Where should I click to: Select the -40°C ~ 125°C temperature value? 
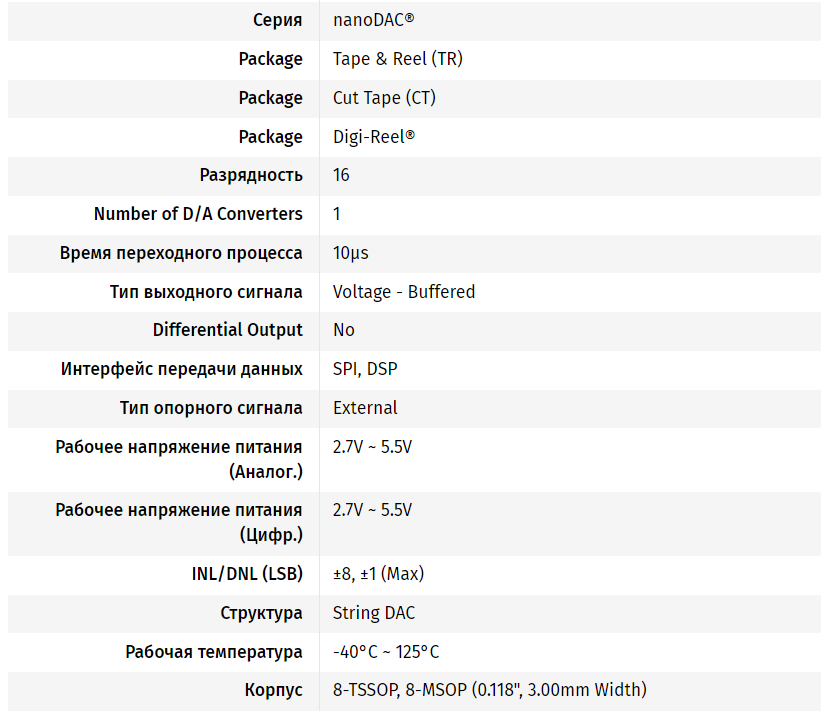(386, 652)
